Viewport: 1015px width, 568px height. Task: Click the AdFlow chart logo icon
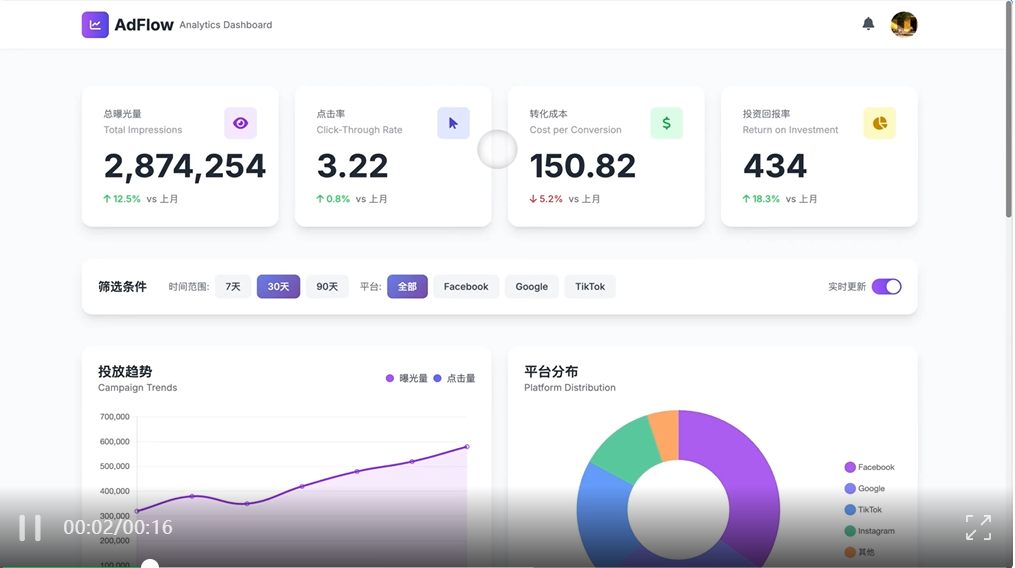(95, 25)
